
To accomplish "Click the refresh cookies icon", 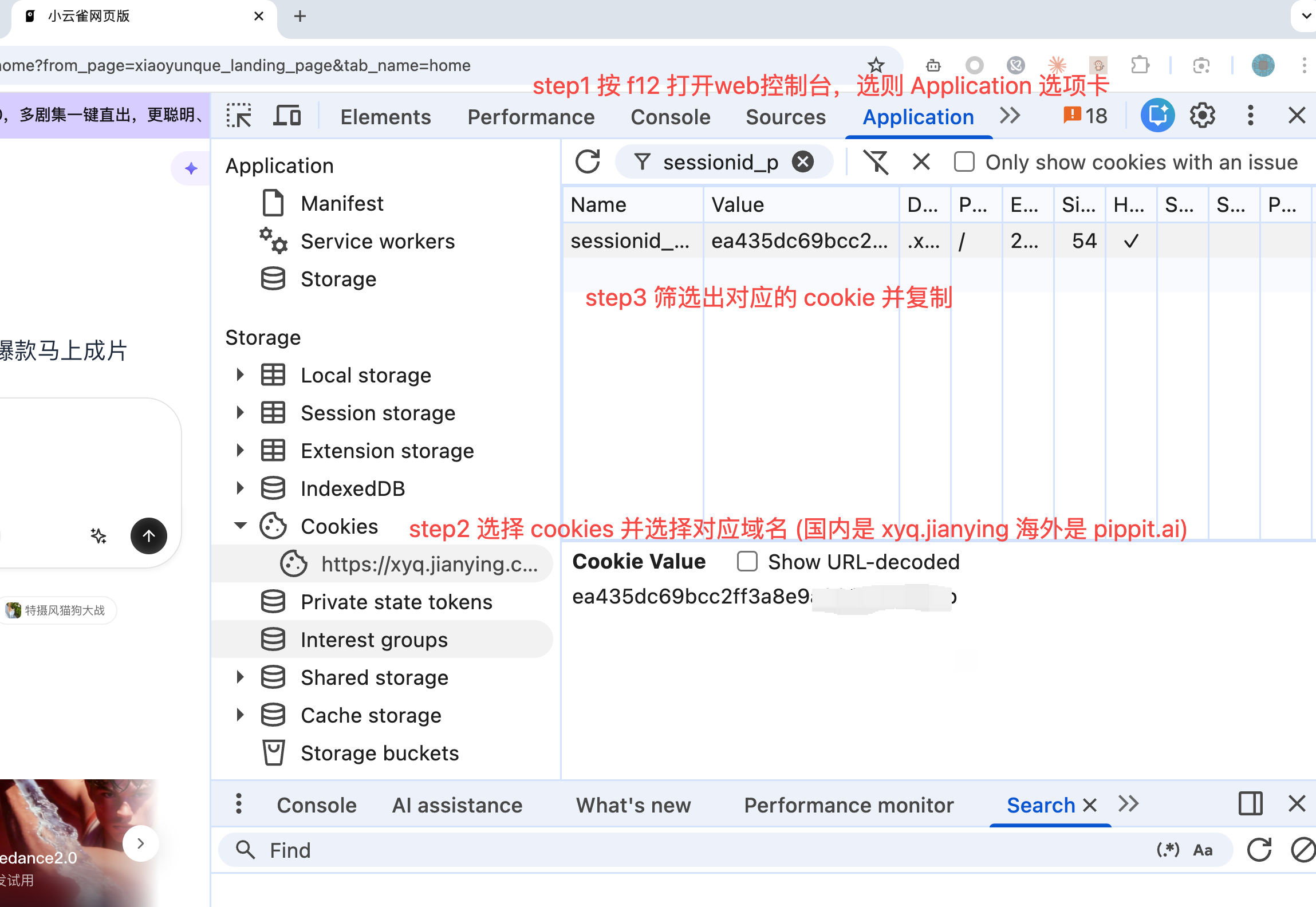I will (x=588, y=162).
